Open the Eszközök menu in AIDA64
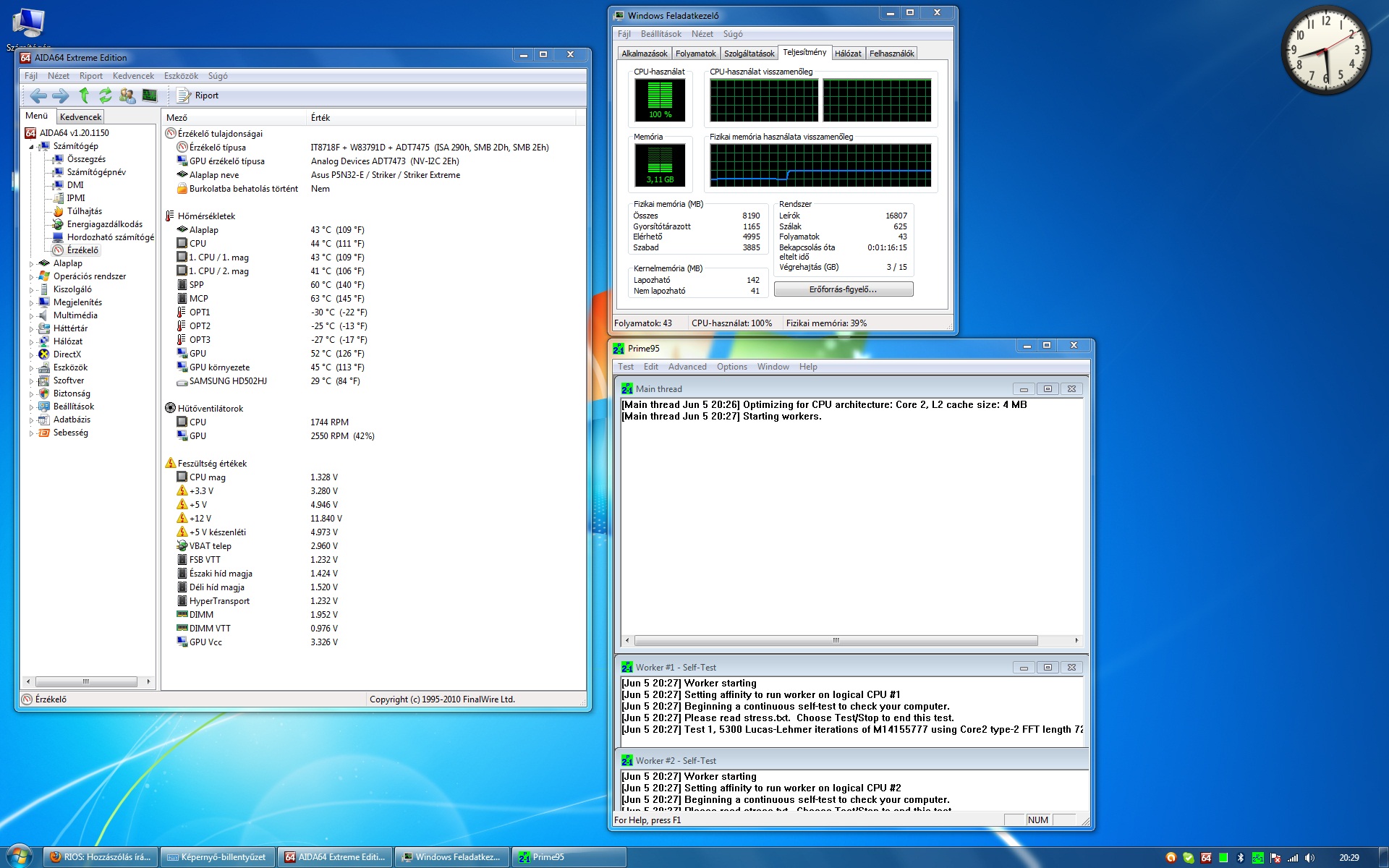The height and width of the screenshot is (868, 1389). (181, 76)
